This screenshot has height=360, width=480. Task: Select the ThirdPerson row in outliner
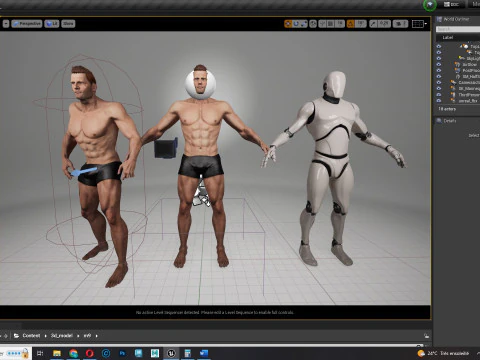pyautogui.click(x=458, y=95)
